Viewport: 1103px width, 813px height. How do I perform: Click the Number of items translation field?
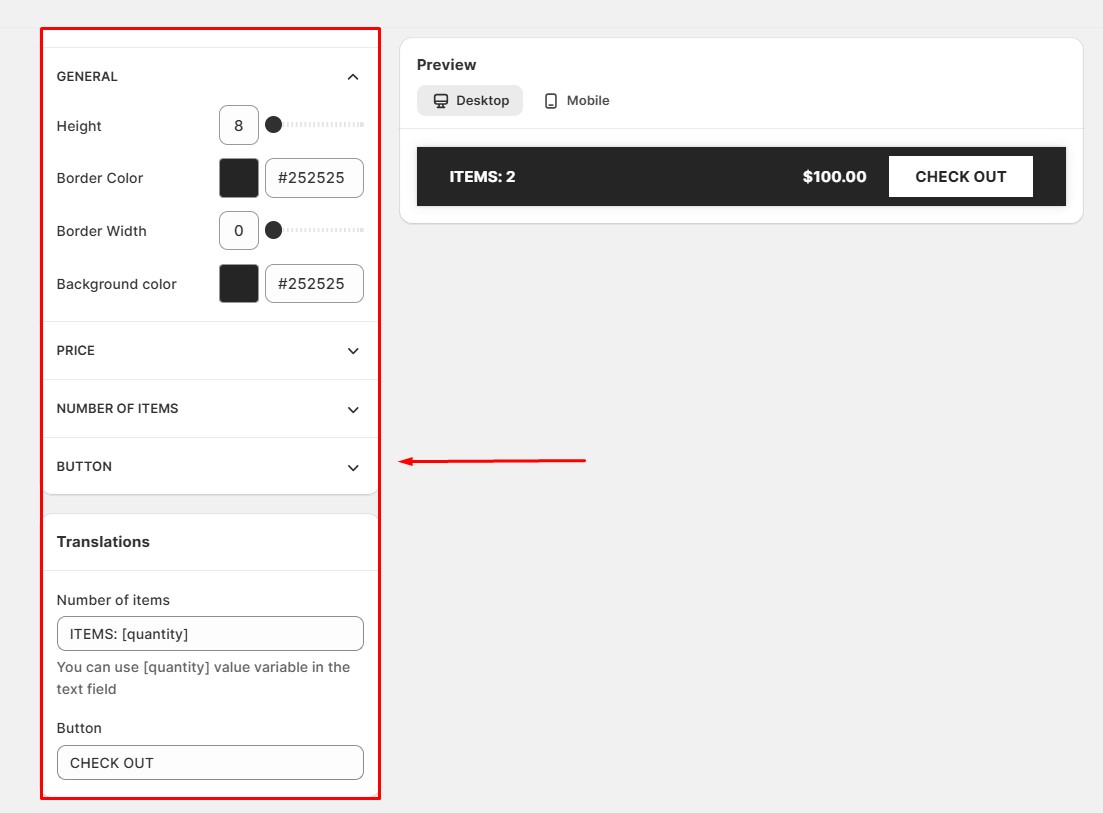(210, 634)
